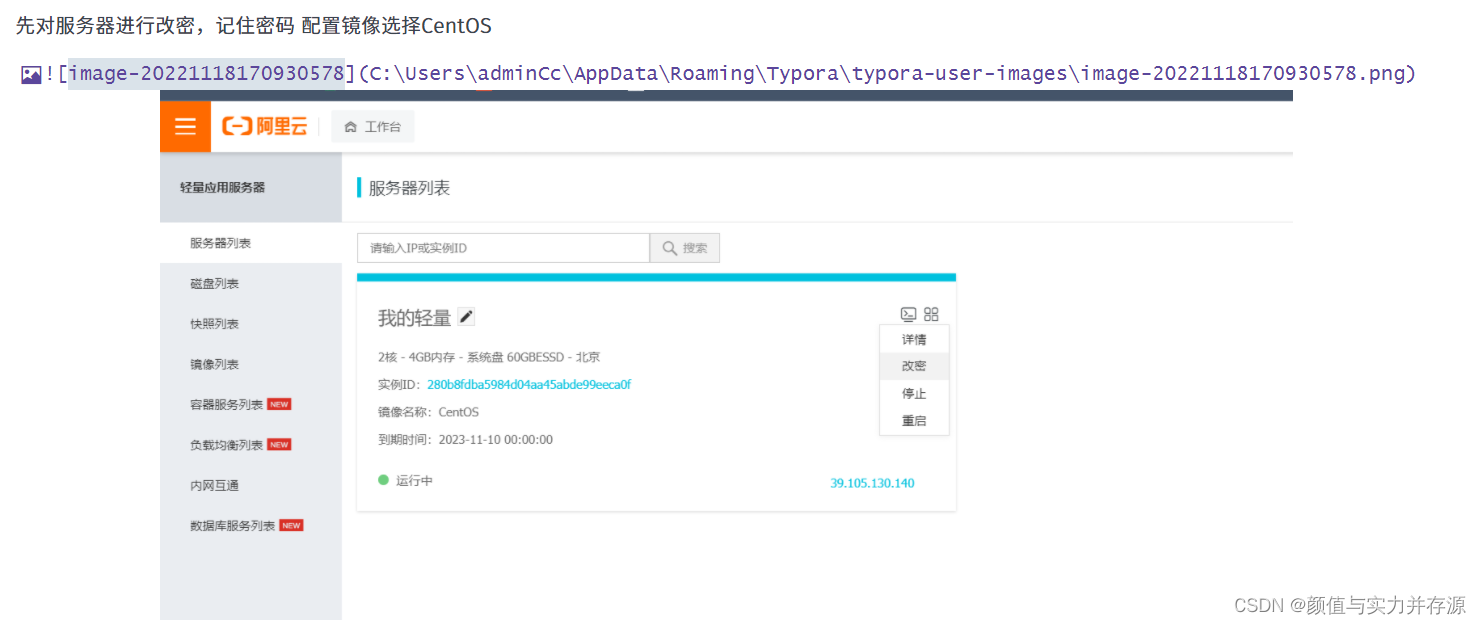This screenshot has width=1481, height=624.
Task: Click the 轻量应用服务器 sidebar header
Action: point(222,187)
